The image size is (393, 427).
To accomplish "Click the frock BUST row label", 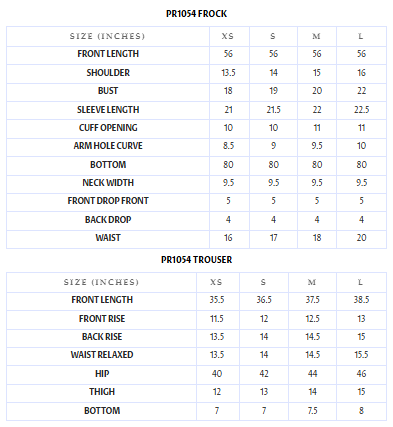I will click(x=108, y=91).
